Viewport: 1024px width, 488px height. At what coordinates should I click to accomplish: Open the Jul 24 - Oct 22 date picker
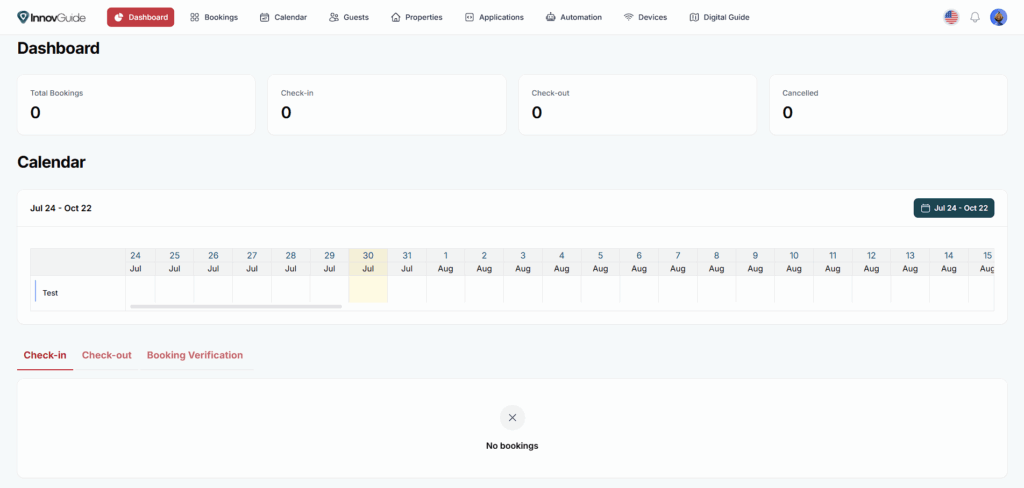pos(953,208)
